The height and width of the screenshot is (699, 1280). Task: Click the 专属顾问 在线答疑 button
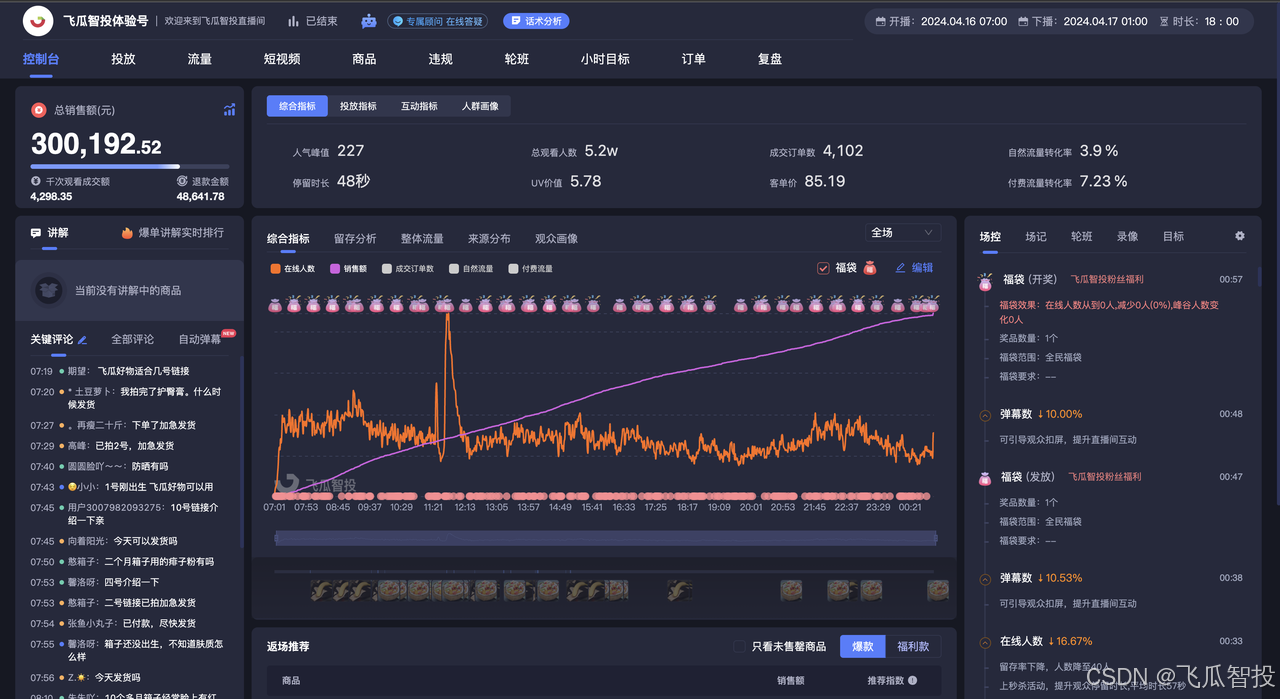[437, 21]
